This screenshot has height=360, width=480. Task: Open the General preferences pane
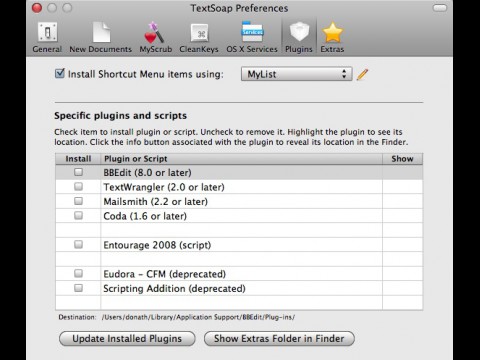[x=47, y=37]
